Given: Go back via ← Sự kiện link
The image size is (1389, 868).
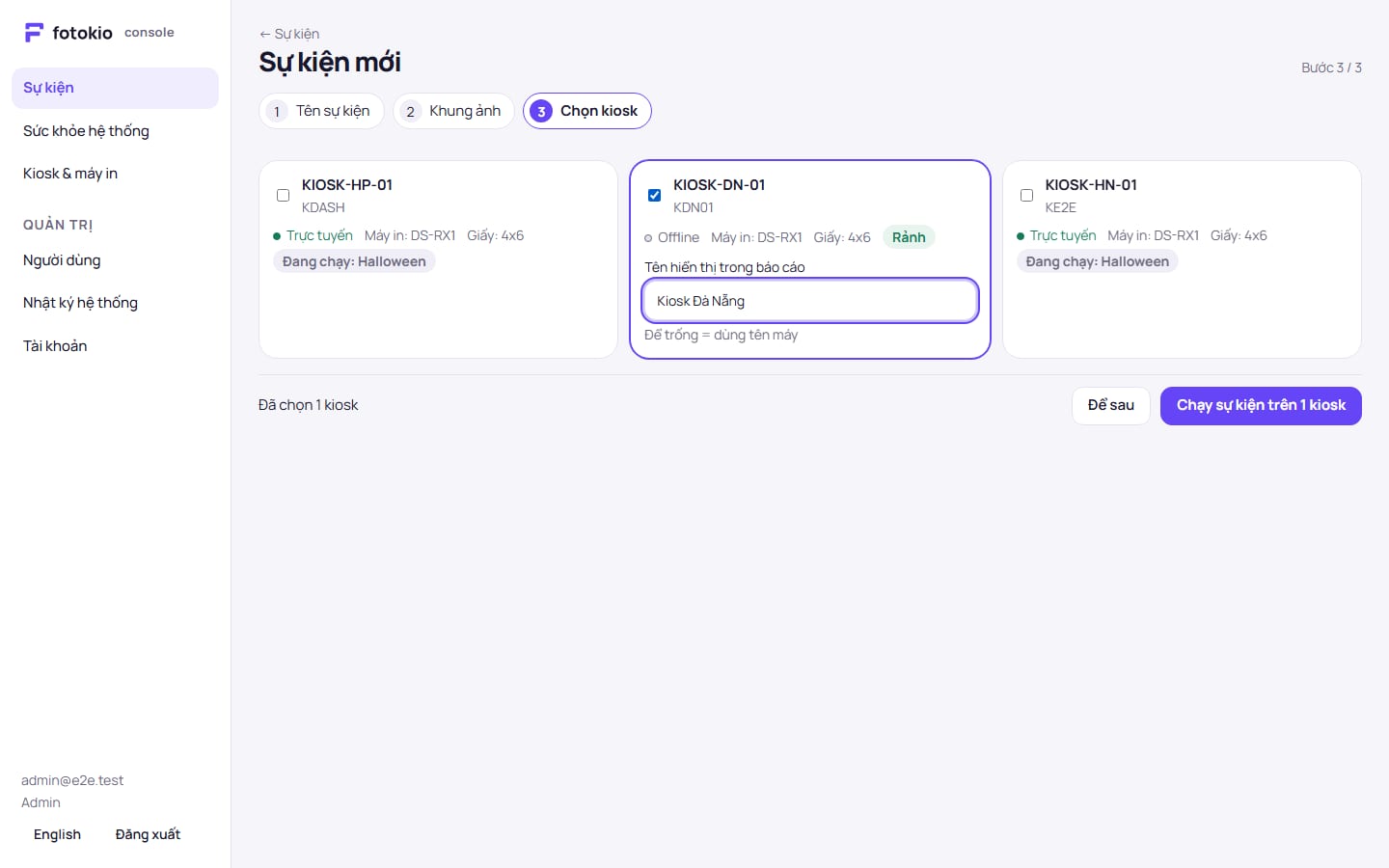Looking at the screenshot, I should (289, 34).
